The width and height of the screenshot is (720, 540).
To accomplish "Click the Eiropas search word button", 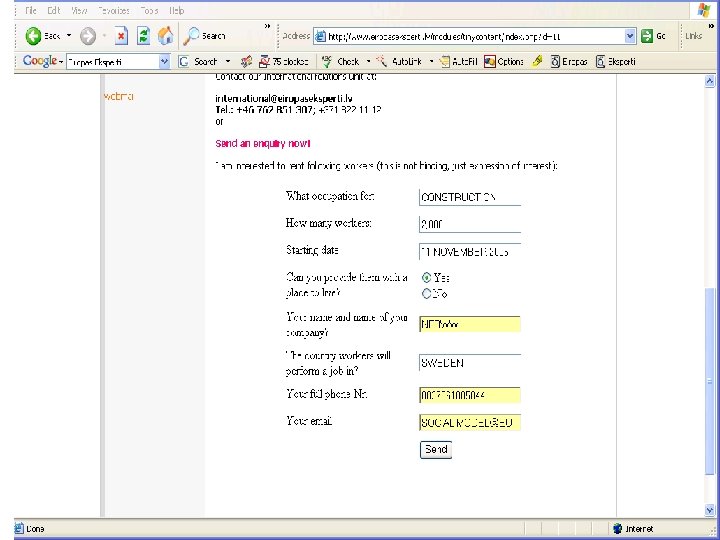I will coord(568,62).
